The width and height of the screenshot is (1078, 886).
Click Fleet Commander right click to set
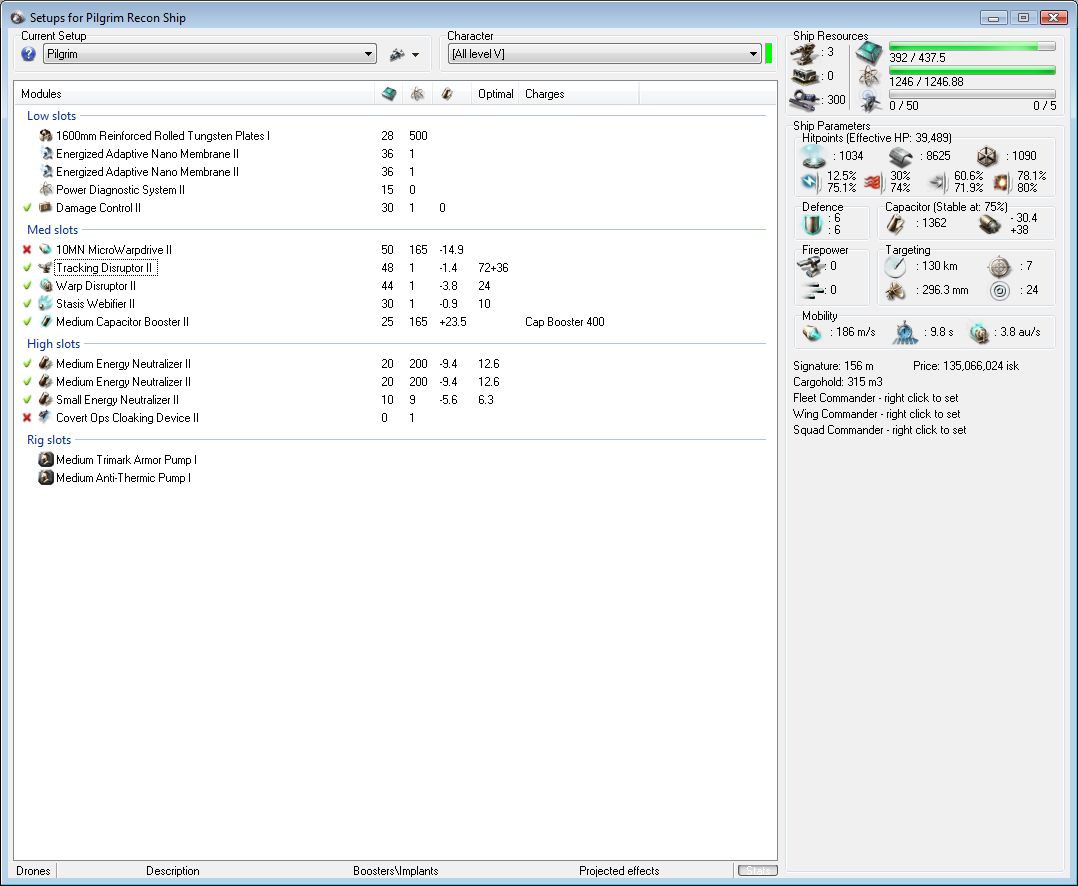point(875,398)
